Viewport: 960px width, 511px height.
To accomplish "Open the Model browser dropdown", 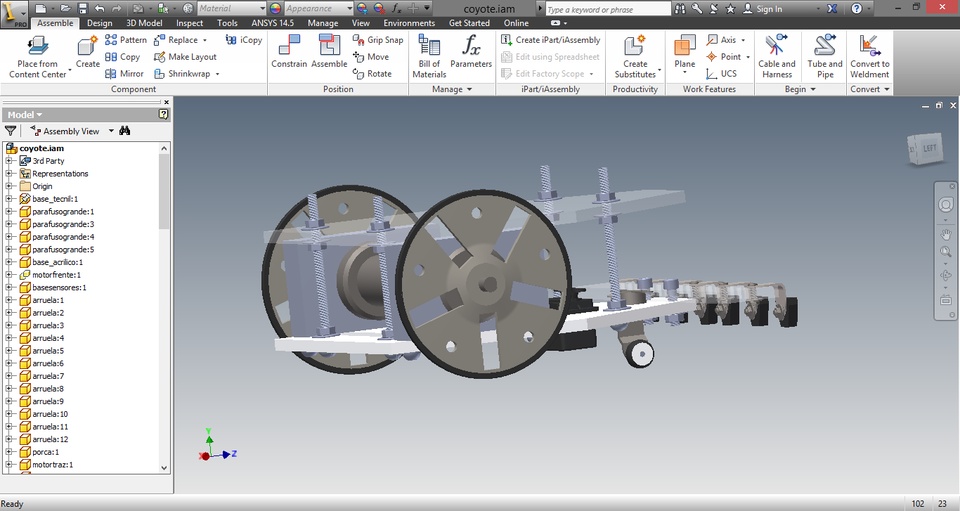I will tap(25, 114).
